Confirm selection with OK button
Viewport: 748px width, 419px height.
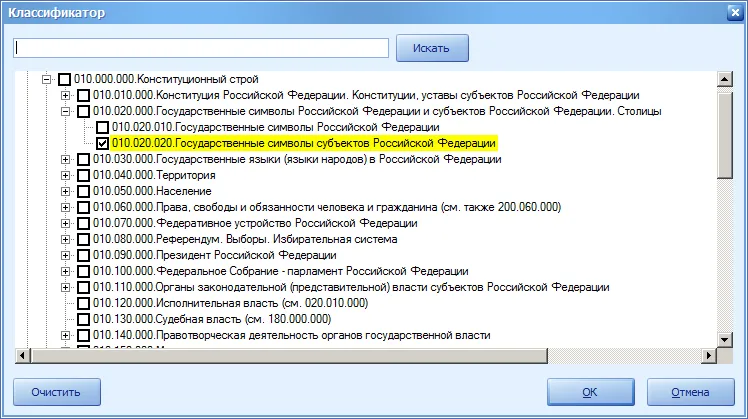click(x=591, y=392)
